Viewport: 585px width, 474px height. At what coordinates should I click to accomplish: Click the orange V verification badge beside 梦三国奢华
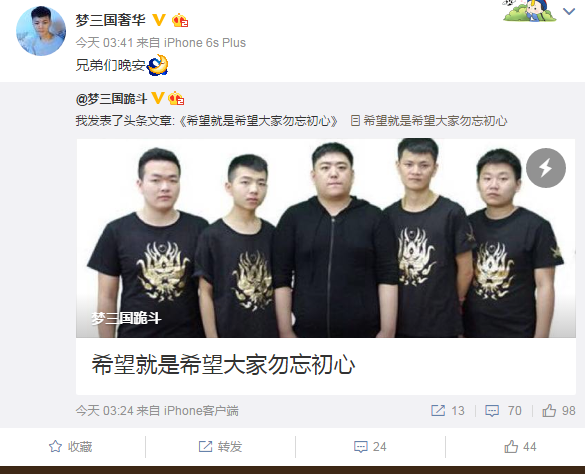click(x=159, y=20)
